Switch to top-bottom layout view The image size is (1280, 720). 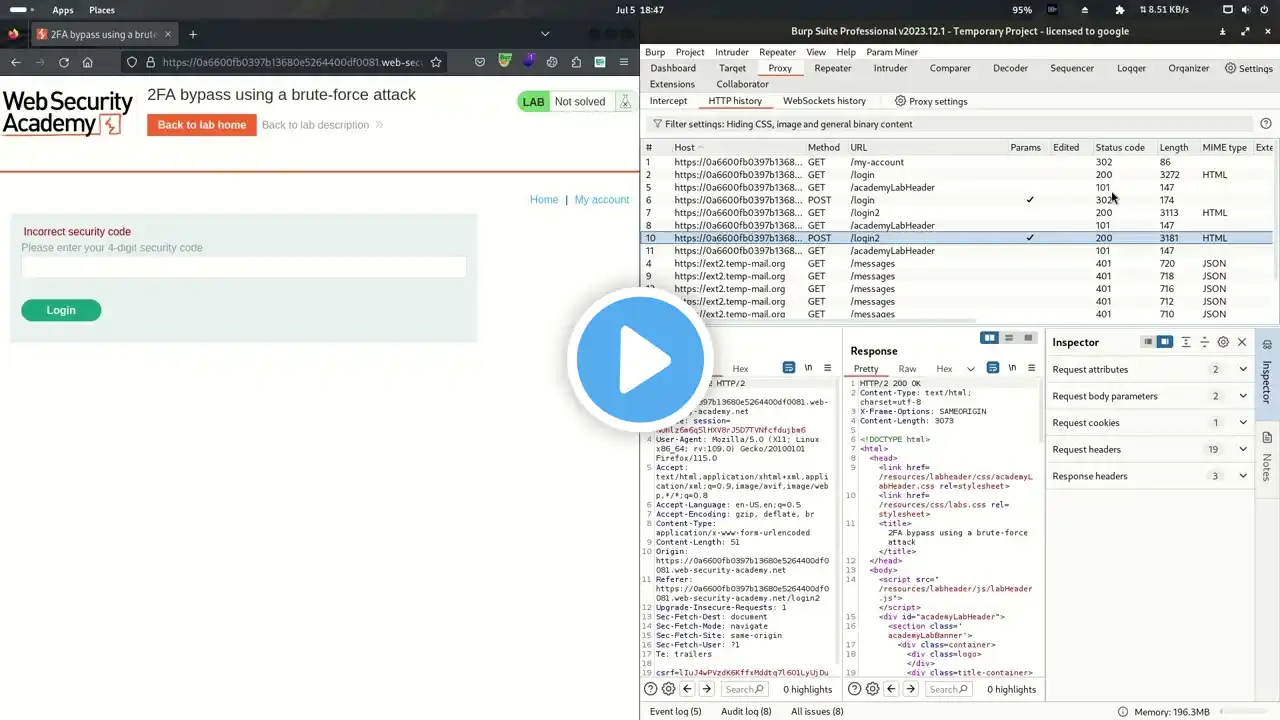pos(1009,338)
